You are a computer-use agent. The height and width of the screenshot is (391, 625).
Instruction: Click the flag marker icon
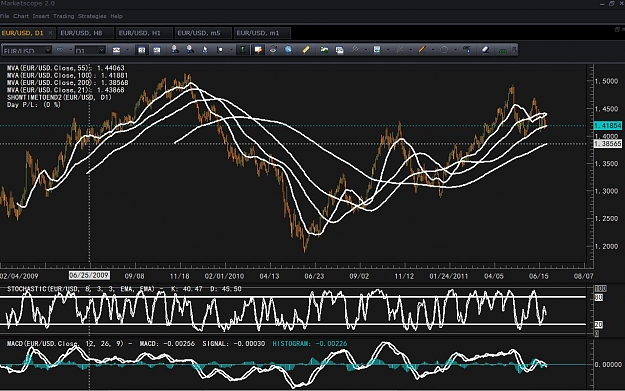click(220, 50)
